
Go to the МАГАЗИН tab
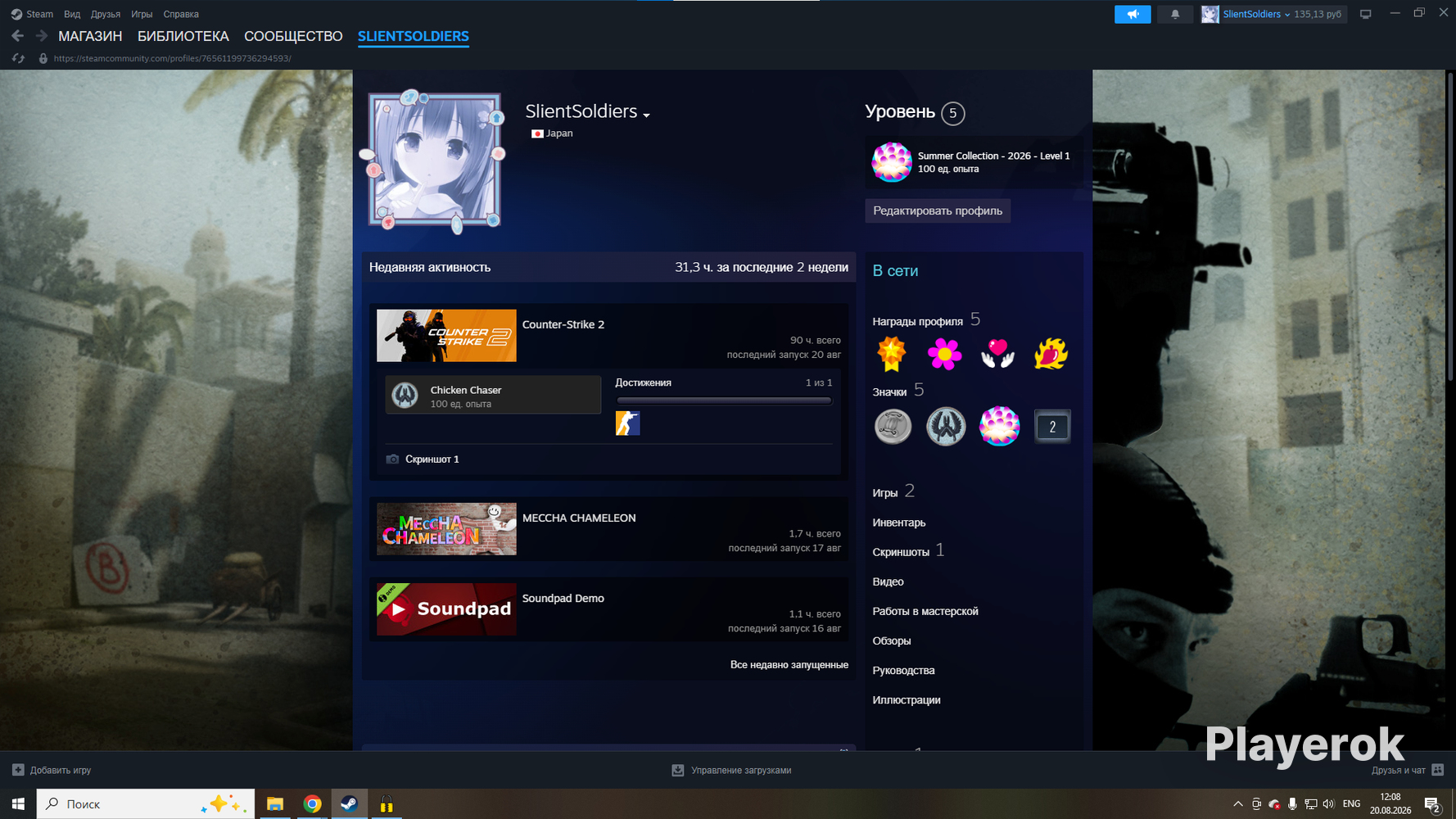(x=90, y=36)
